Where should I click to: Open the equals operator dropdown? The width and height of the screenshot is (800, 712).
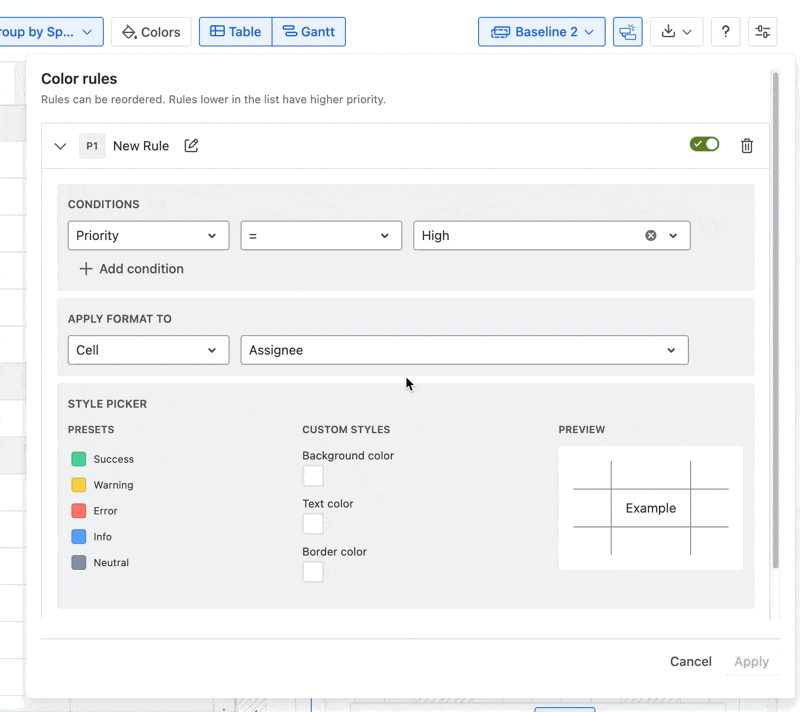point(321,236)
